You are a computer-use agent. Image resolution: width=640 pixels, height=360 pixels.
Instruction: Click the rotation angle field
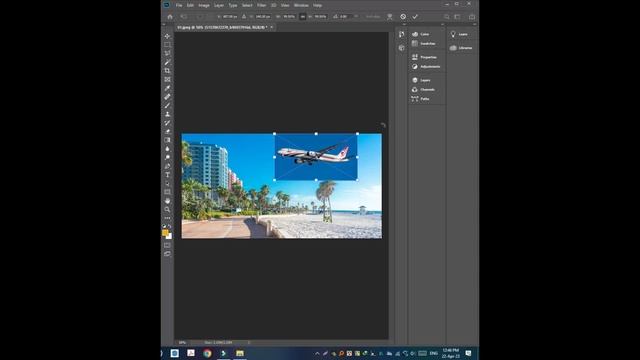(x=345, y=17)
